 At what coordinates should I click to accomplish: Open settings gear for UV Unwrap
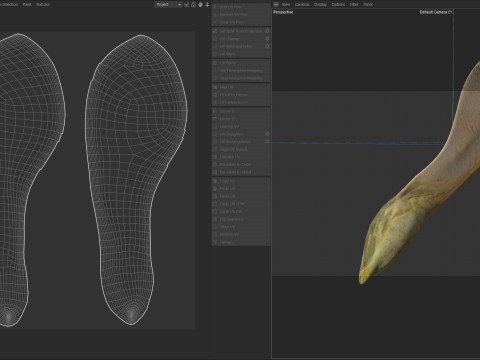pos(267,39)
